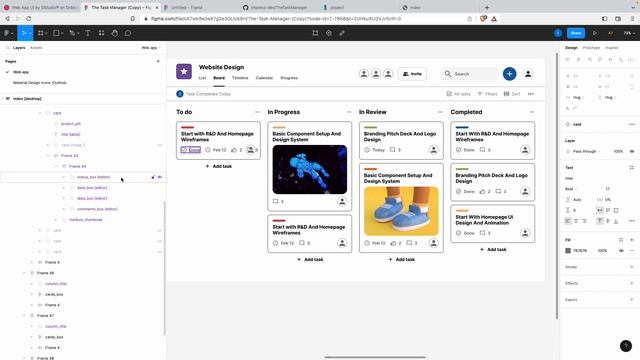Click the gray fill color swatch
The image size is (640, 360).
tap(568, 251)
